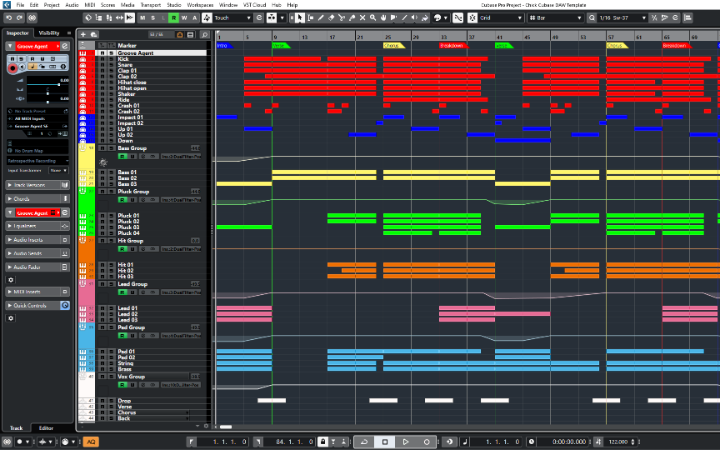The image size is (720, 450).
Task: Select the Color paint bucket tool
Action: click(x=425, y=18)
